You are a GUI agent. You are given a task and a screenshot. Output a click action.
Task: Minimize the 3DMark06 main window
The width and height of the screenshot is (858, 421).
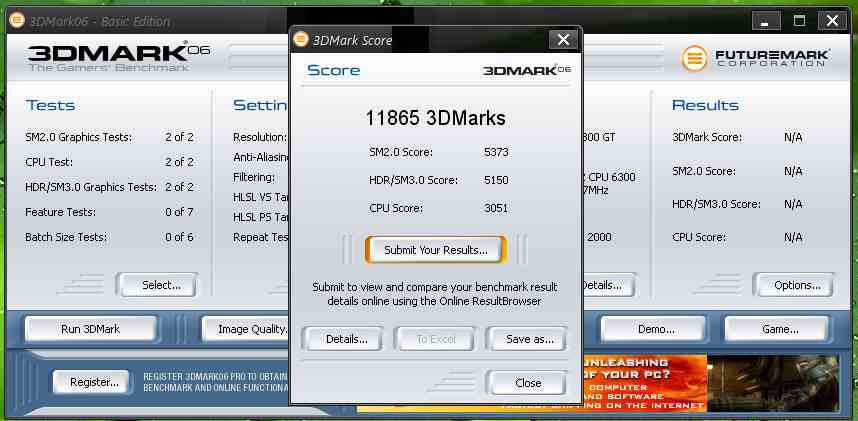[x=766, y=21]
